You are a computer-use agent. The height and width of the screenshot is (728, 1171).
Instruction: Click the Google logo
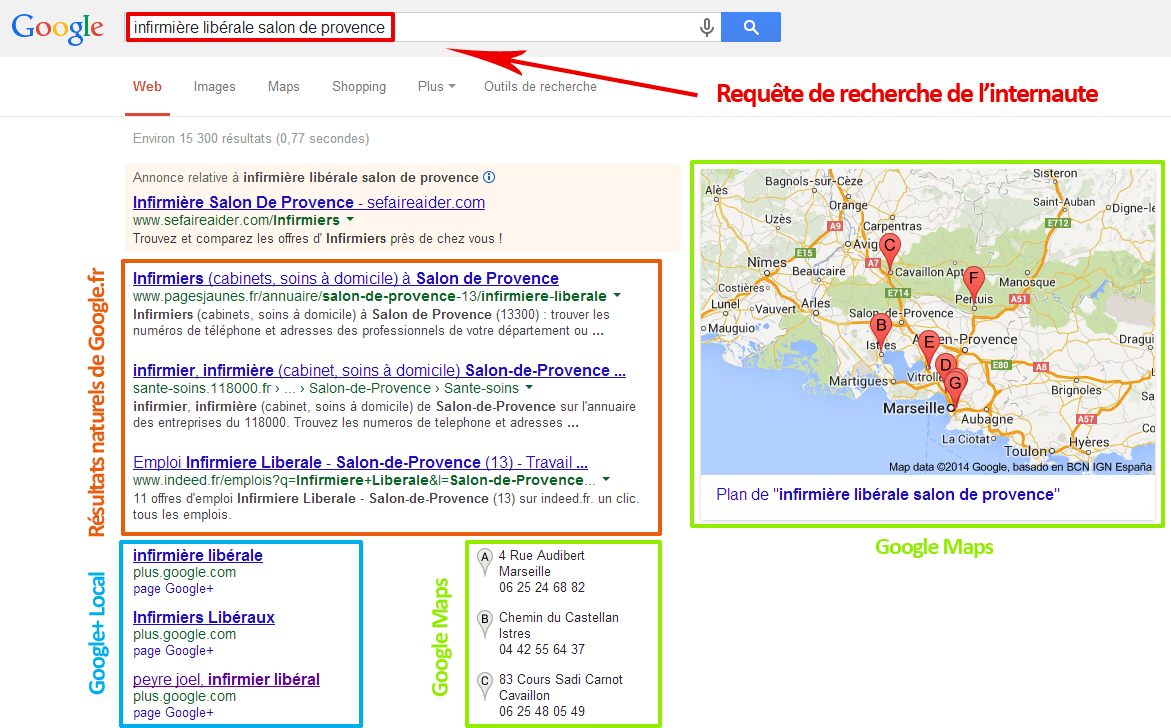coord(58,28)
